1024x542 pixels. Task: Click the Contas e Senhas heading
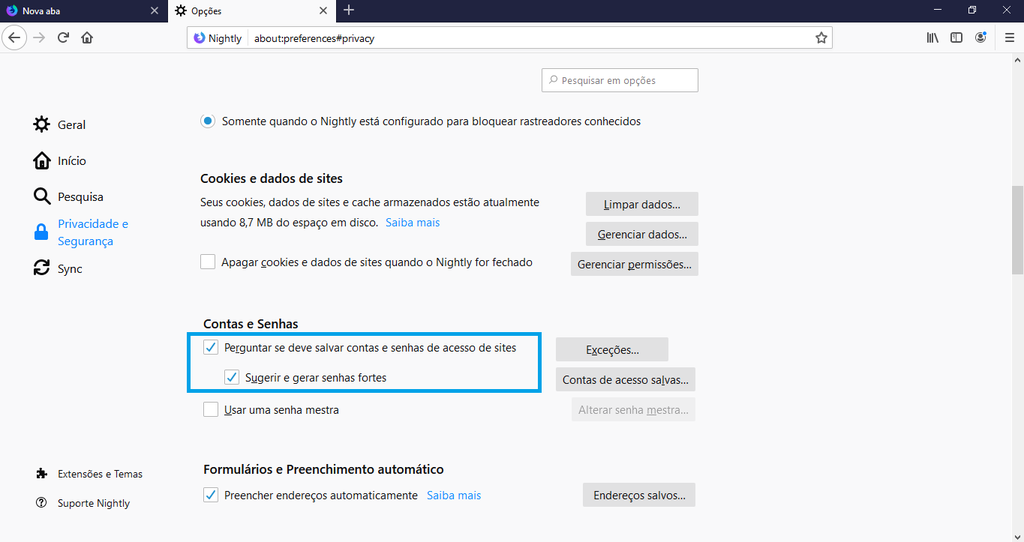tap(251, 324)
